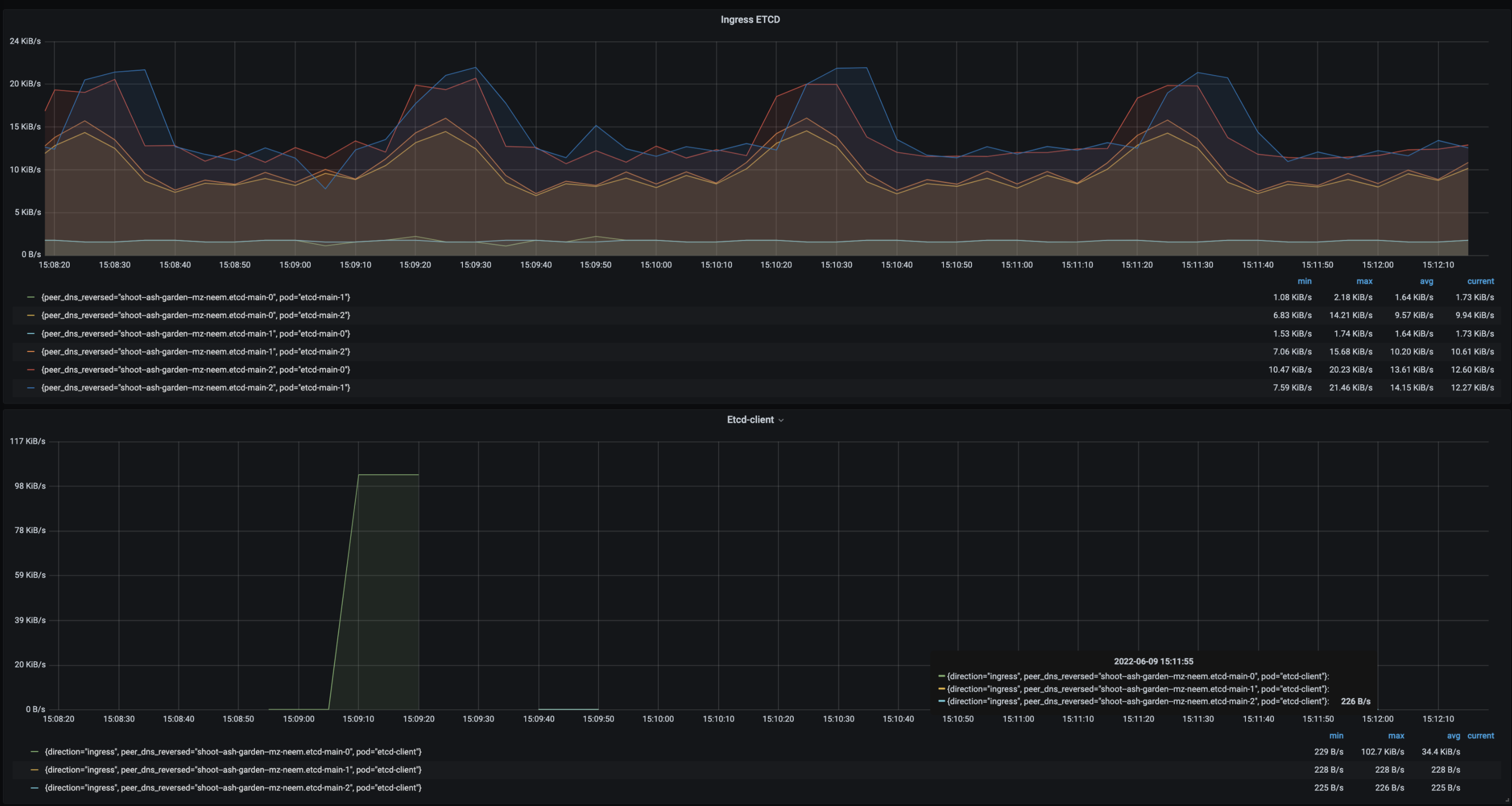Toggle etcd-client series for peer etcd-main-0
Viewport: 1512px width, 806px height.
233,752
